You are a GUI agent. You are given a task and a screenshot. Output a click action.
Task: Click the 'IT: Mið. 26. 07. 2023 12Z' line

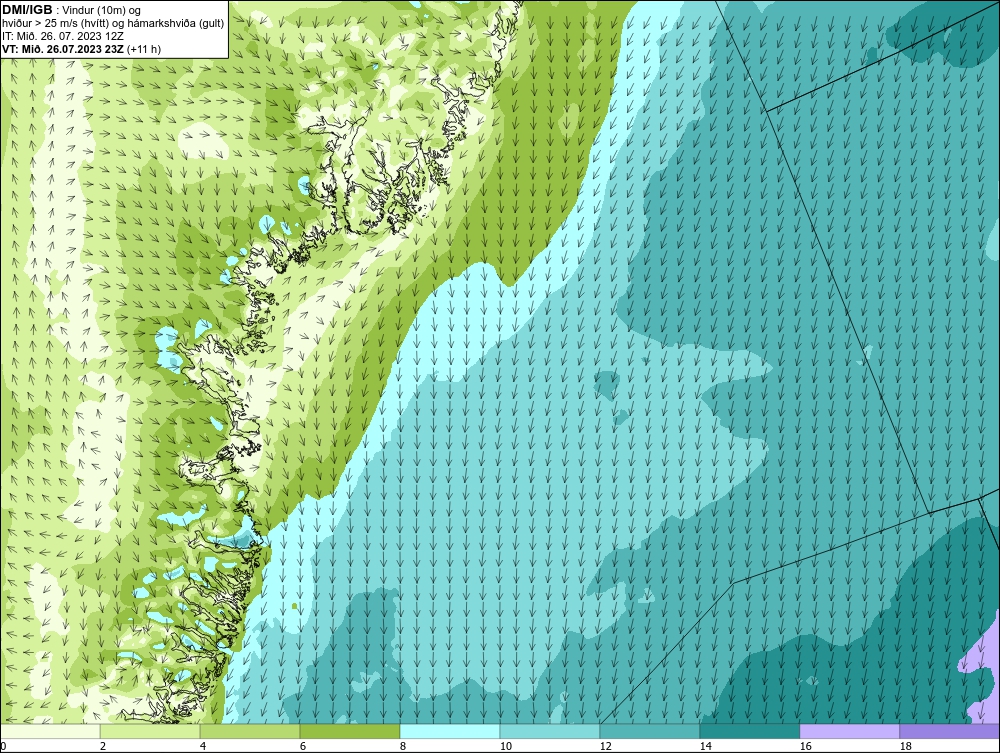(62, 36)
